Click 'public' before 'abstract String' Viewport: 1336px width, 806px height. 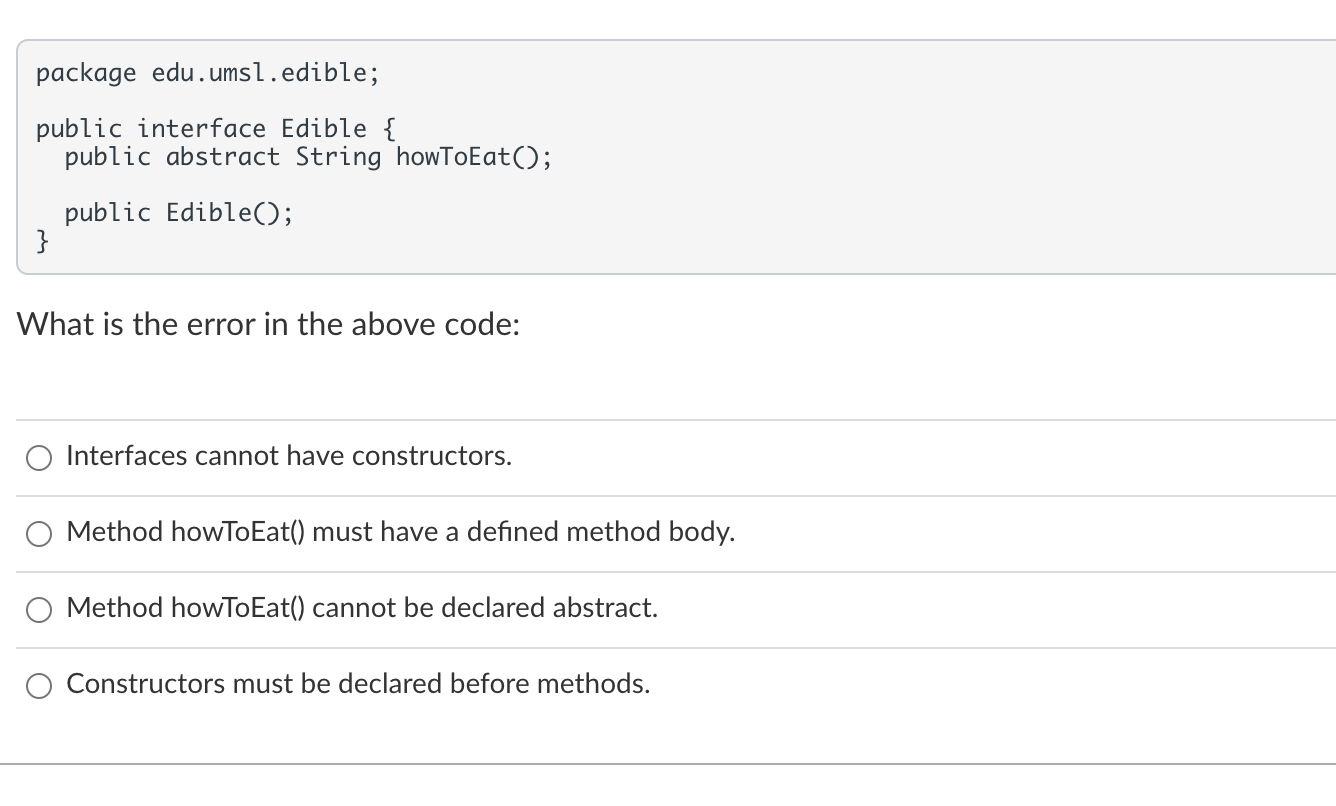coord(108,157)
